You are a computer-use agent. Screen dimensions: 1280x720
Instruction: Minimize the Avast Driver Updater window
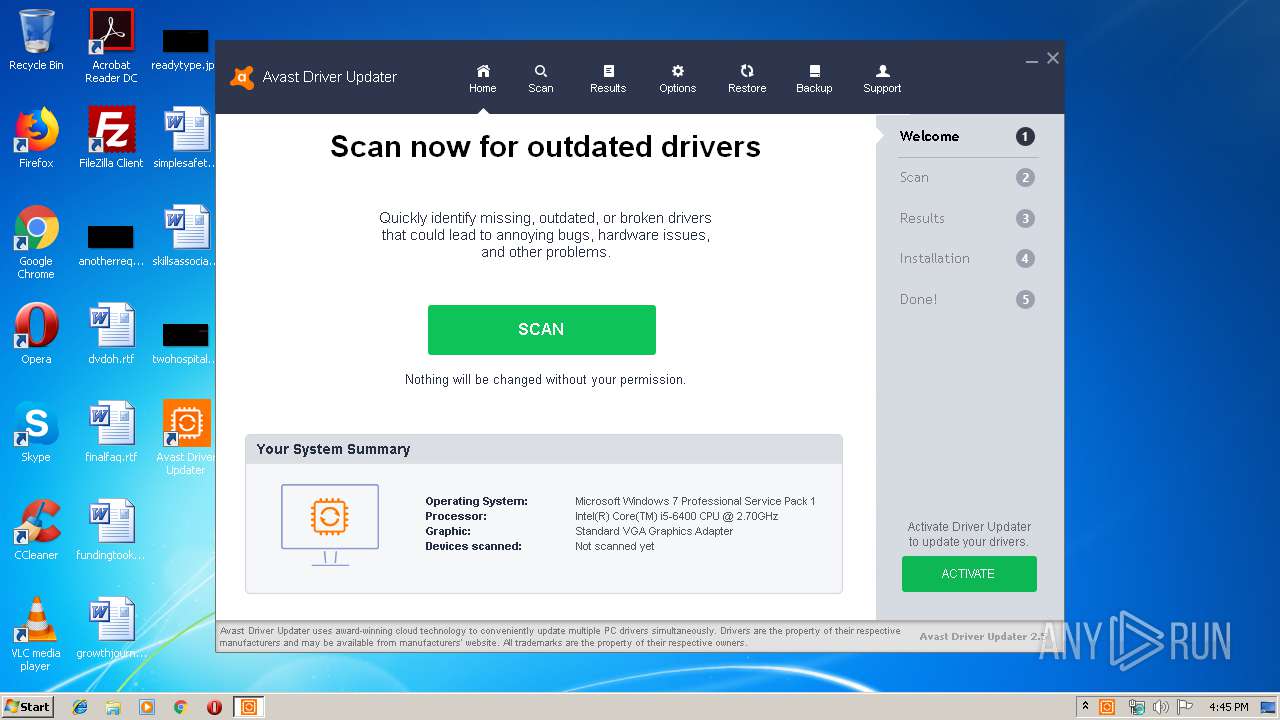coord(1031,60)
